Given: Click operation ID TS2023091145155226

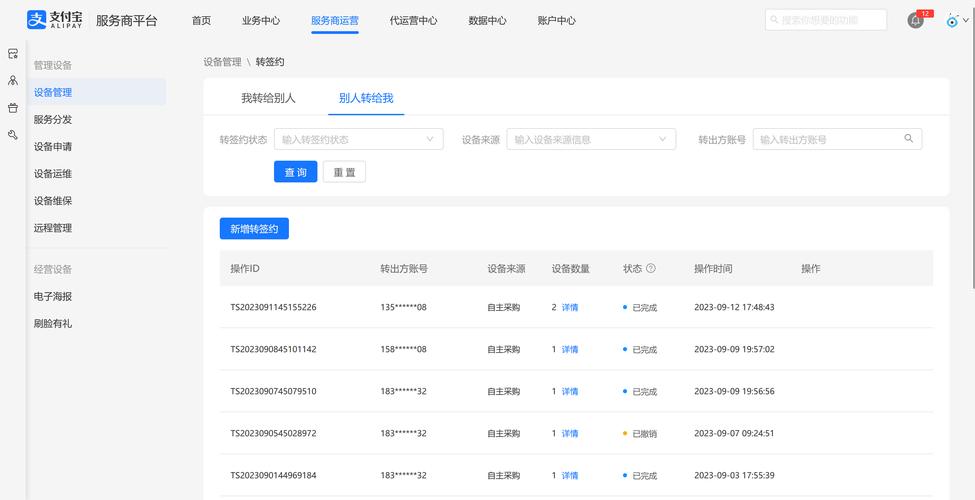Looking at the screenshot, I should pos(274,307).
